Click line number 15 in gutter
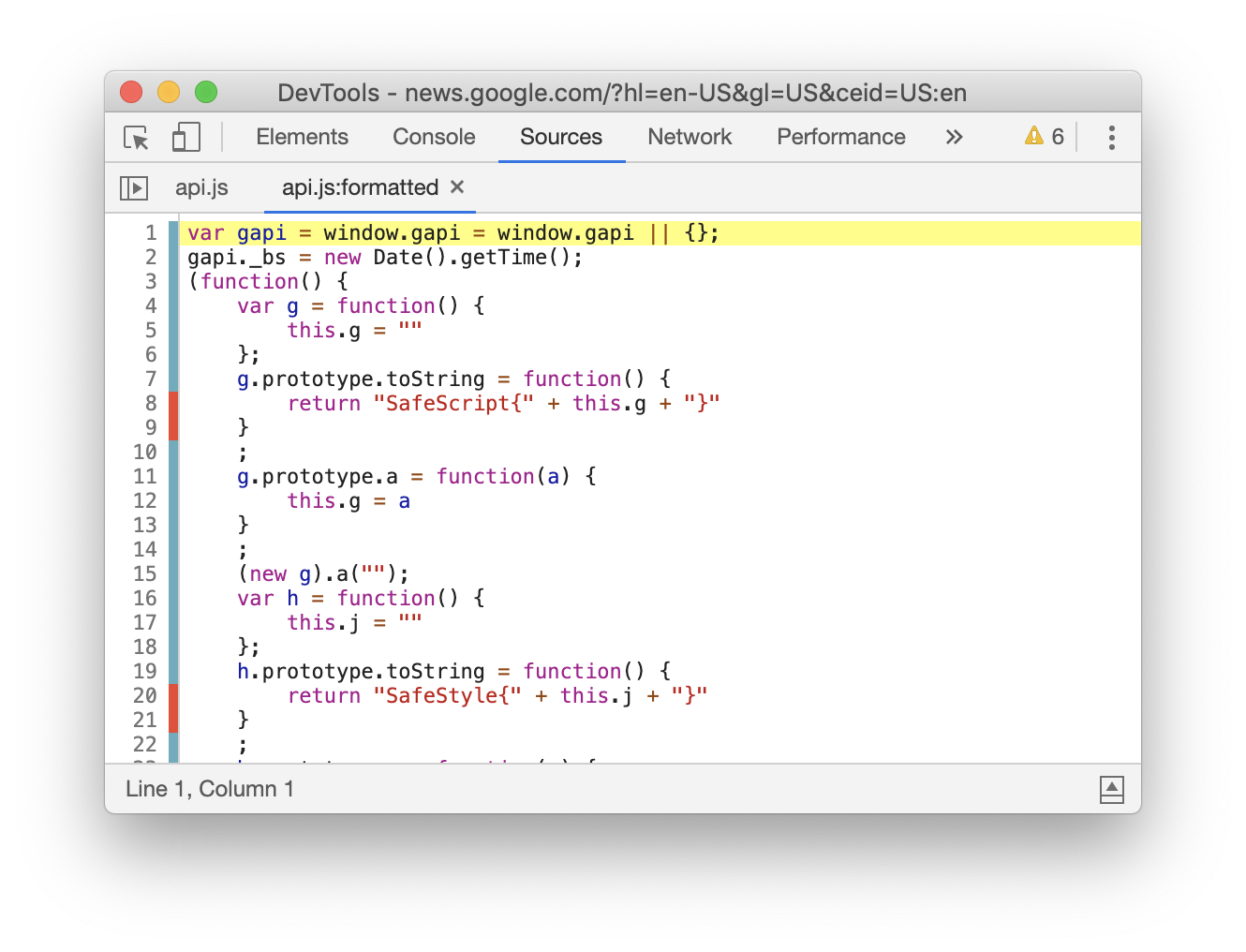This screenshot has height=952, width=1246. pyautogui.click(x=144, y=573)
